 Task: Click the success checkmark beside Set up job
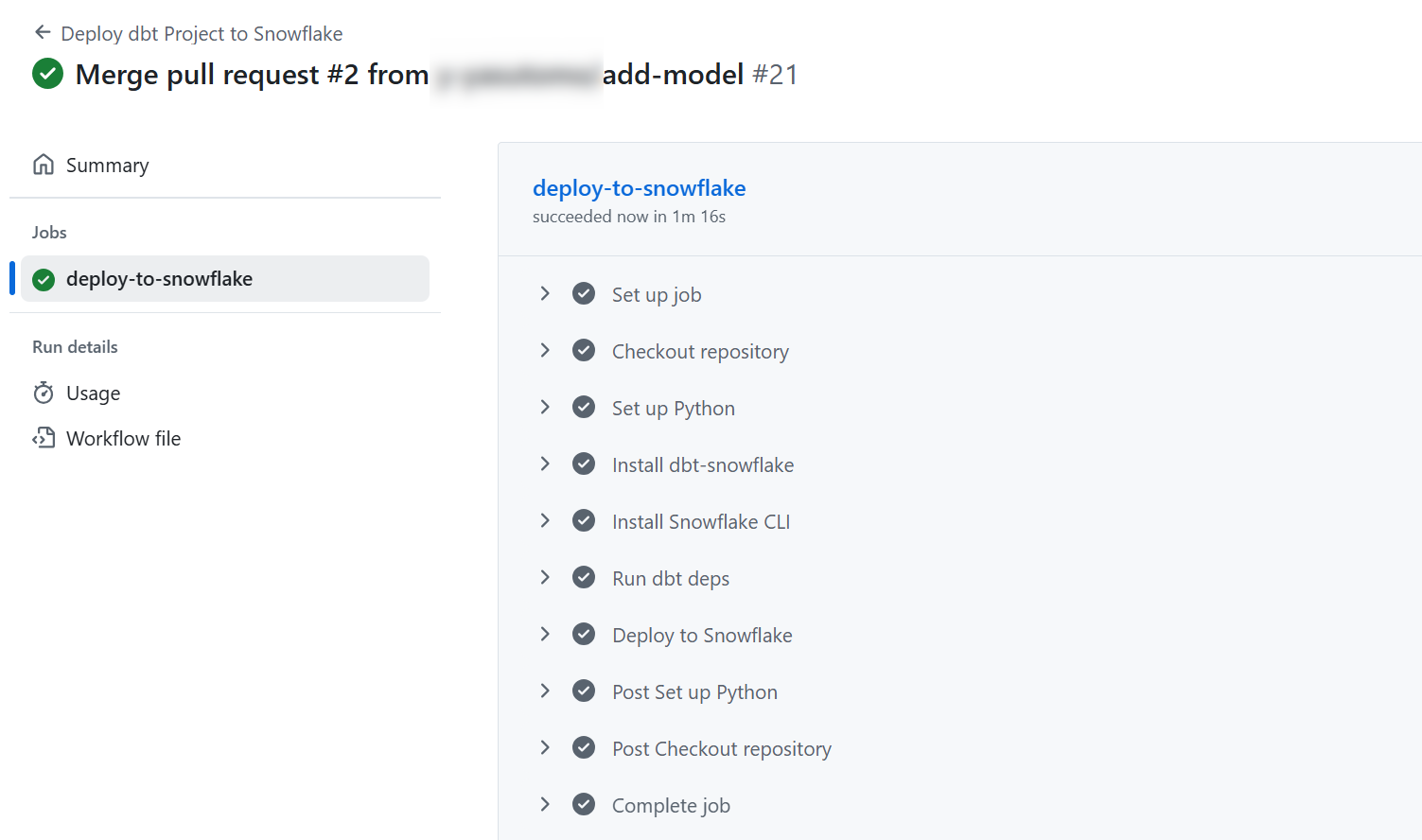(584, 294)
